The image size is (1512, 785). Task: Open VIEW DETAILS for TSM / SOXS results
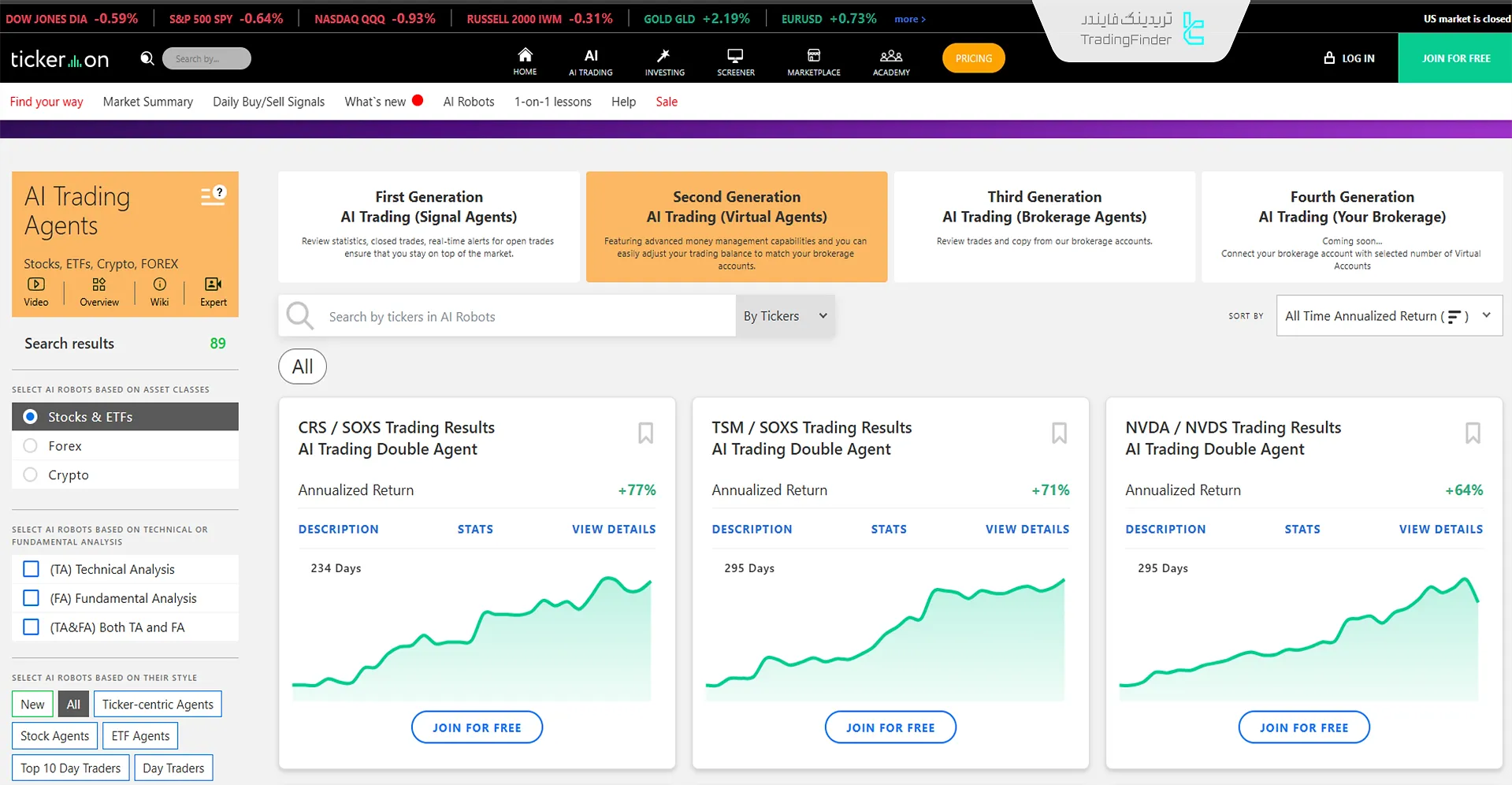[1027, 529]
